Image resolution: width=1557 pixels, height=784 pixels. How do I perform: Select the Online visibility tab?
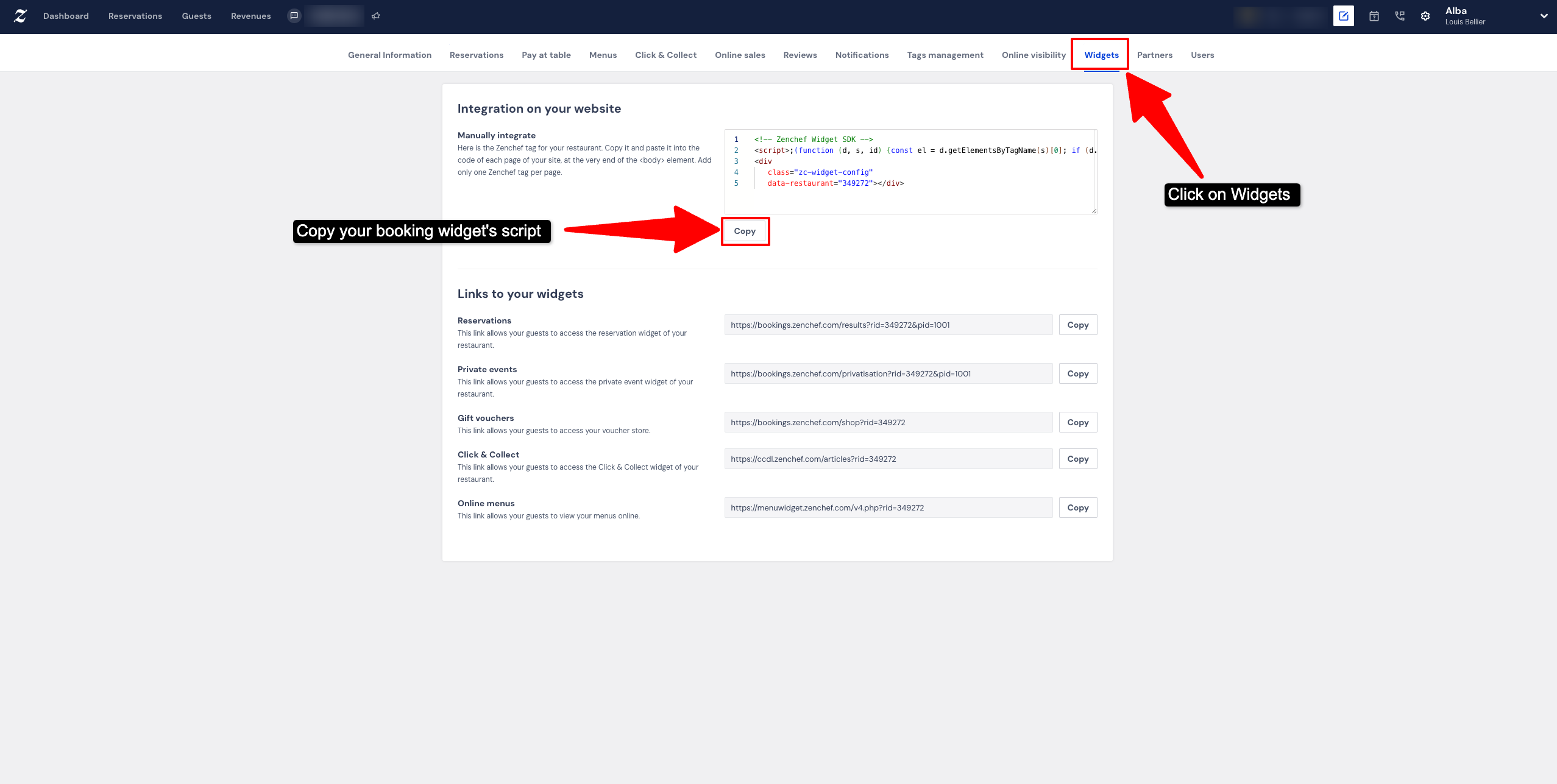coord(1033,55)
